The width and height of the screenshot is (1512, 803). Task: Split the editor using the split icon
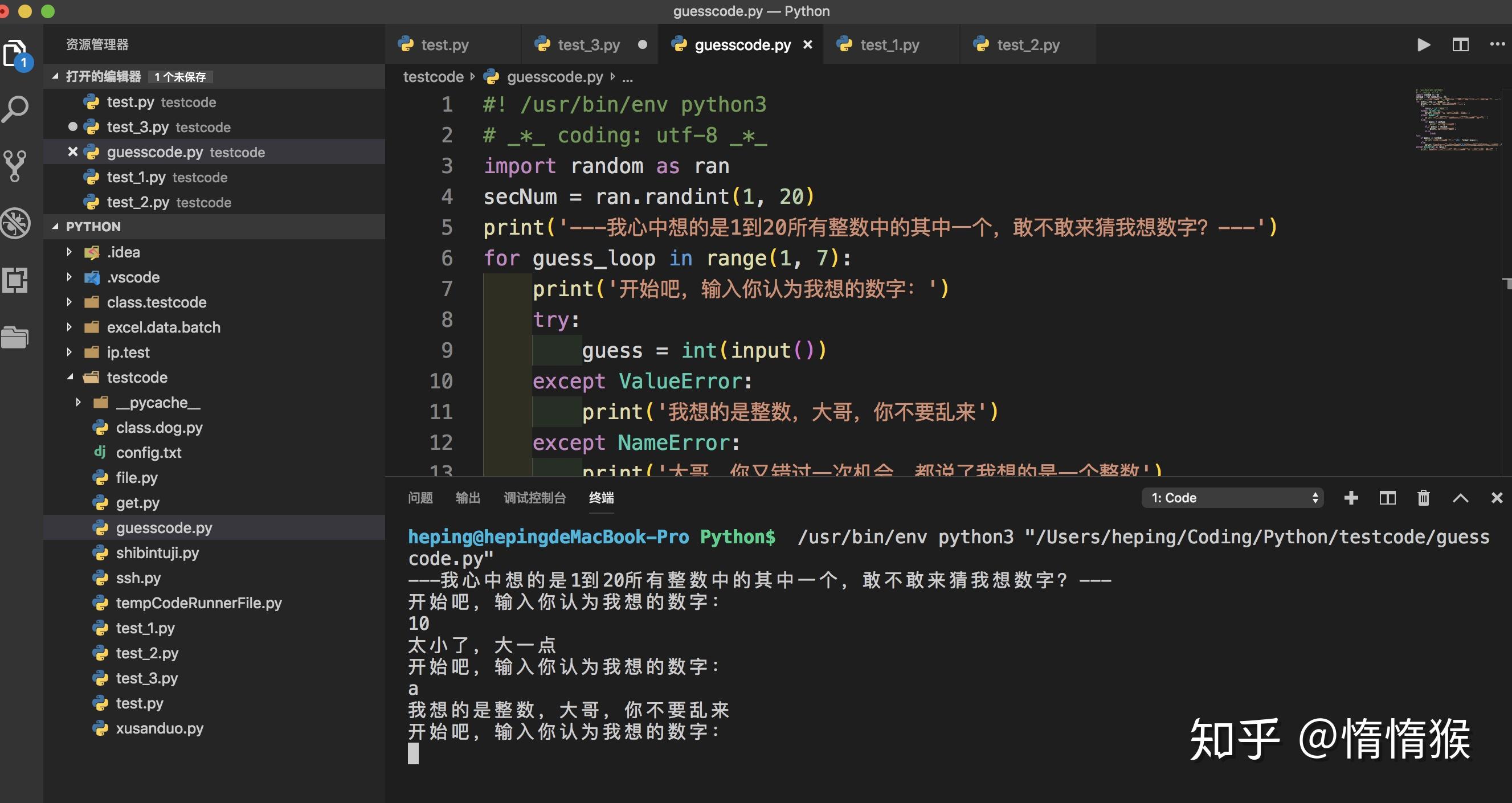[x=1461, y=44]
